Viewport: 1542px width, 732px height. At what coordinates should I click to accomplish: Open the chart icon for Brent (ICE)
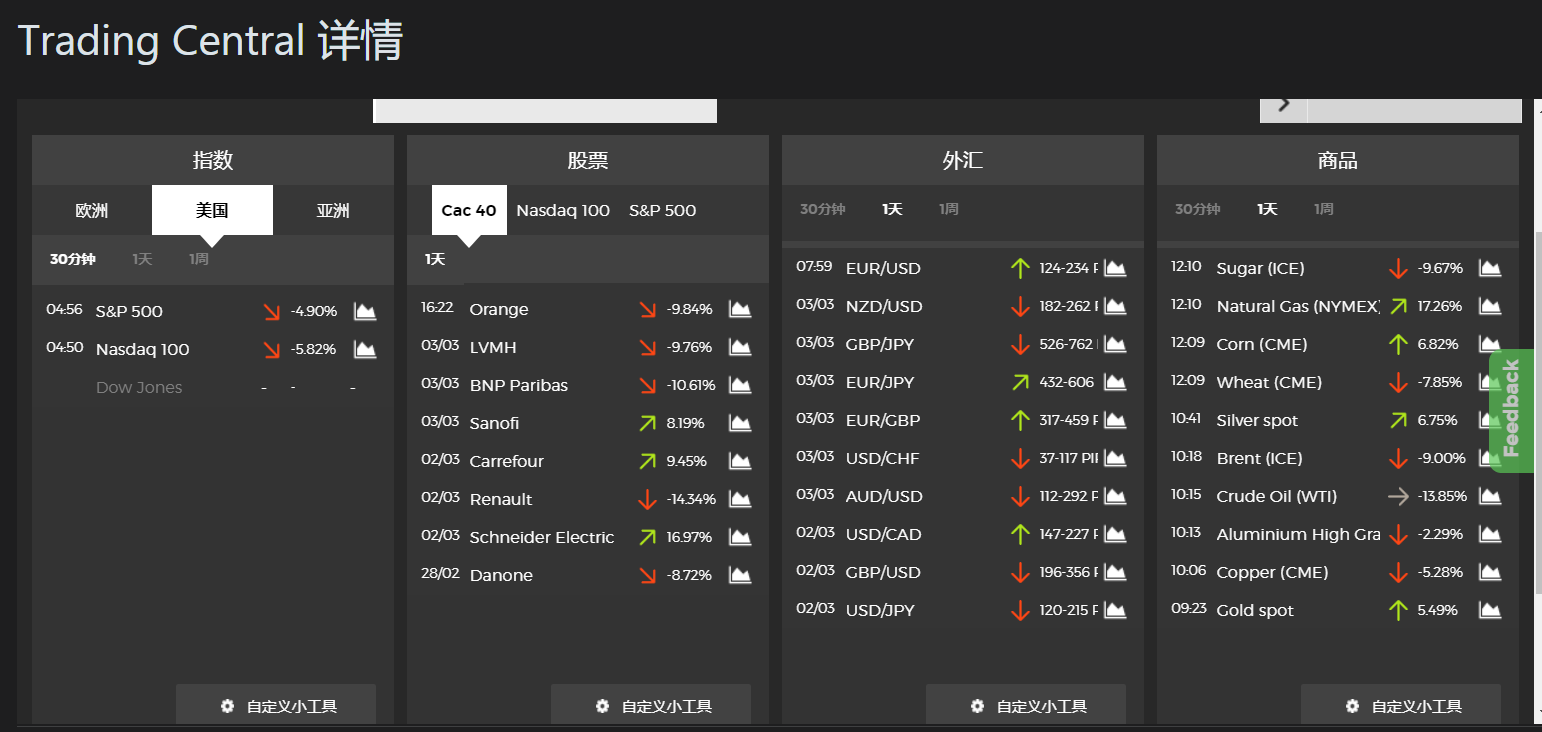pyautogui.click(x=1490, y=458)
